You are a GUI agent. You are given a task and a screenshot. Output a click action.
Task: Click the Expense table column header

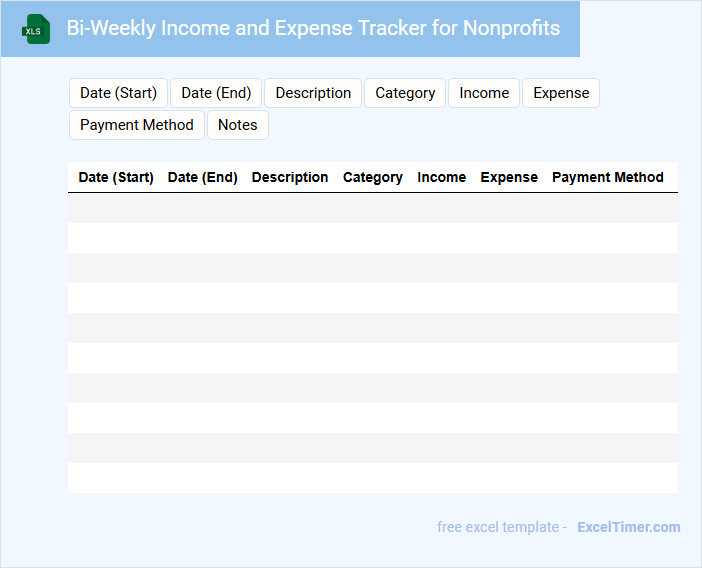tap(509, 177)
